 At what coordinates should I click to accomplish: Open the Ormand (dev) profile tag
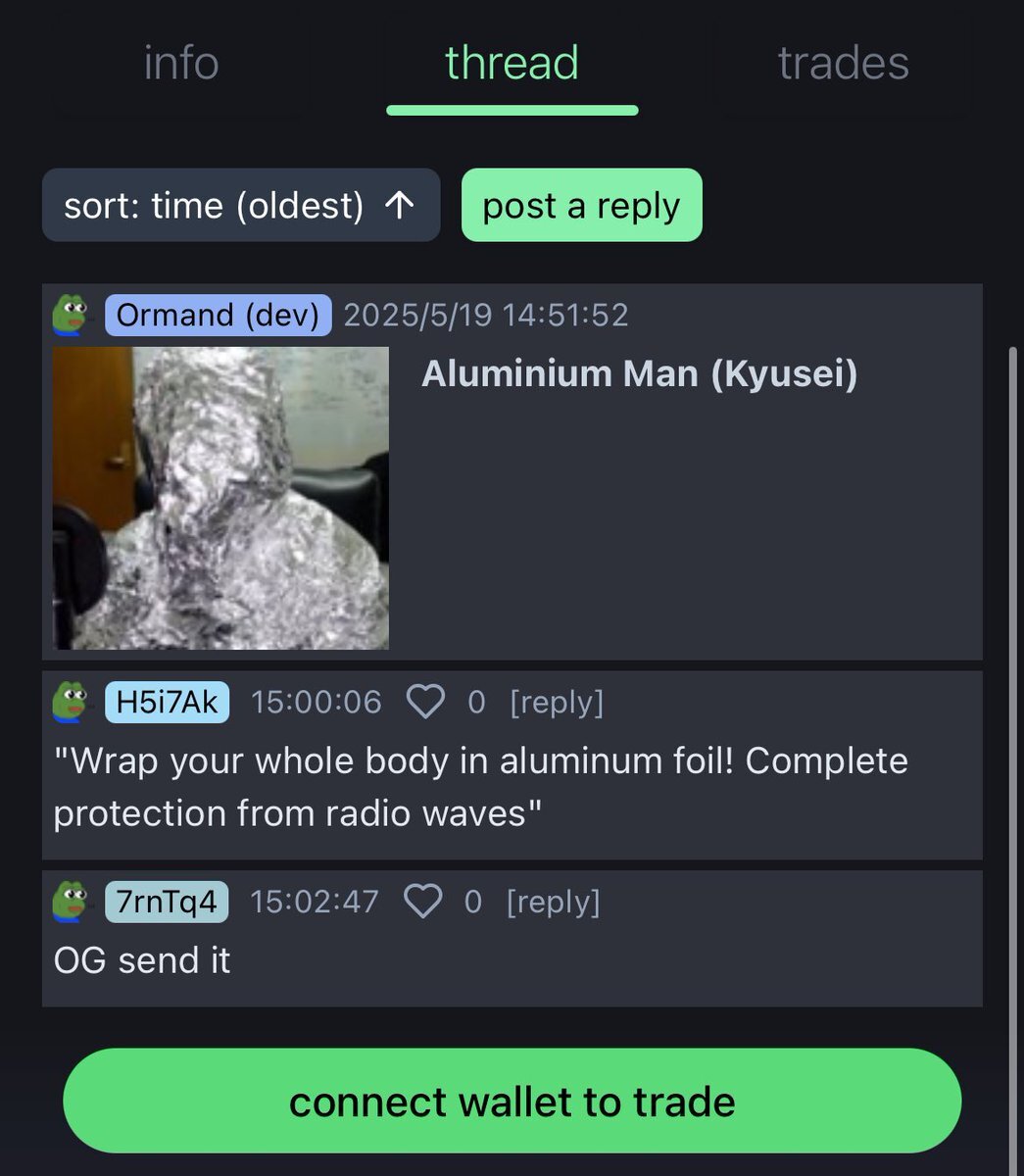[x=218, y=315]
